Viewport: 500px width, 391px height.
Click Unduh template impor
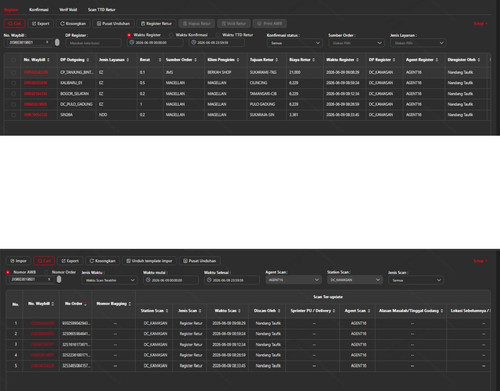[149, 261]
